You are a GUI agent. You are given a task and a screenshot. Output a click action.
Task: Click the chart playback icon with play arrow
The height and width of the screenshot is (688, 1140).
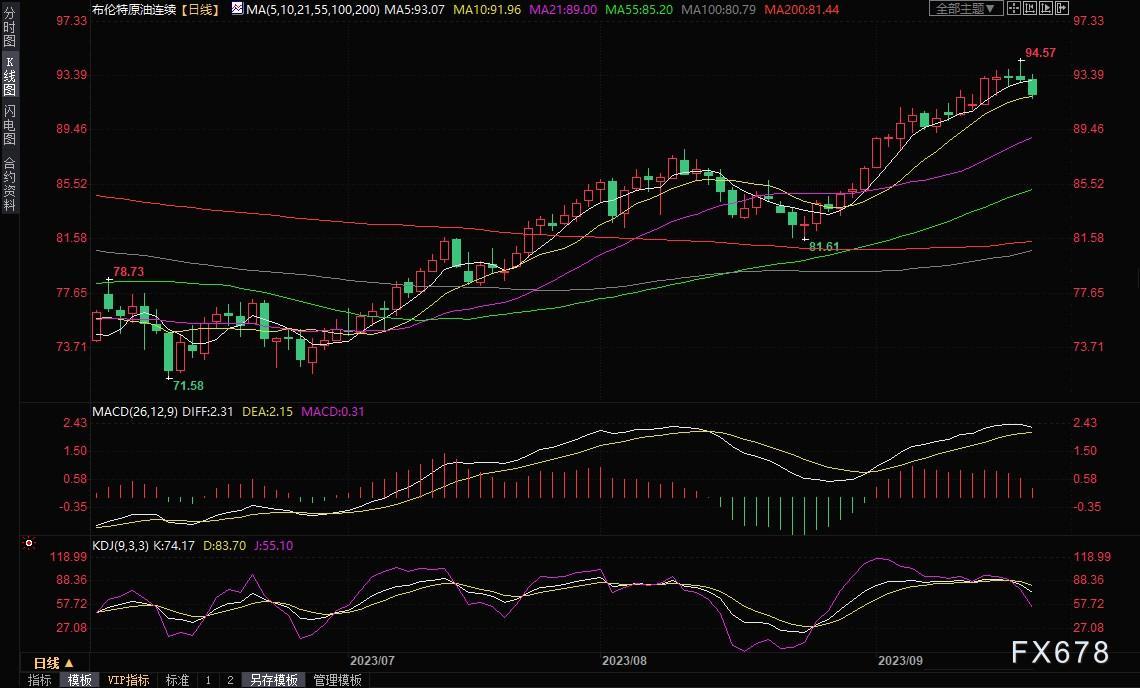(1046, 8)
